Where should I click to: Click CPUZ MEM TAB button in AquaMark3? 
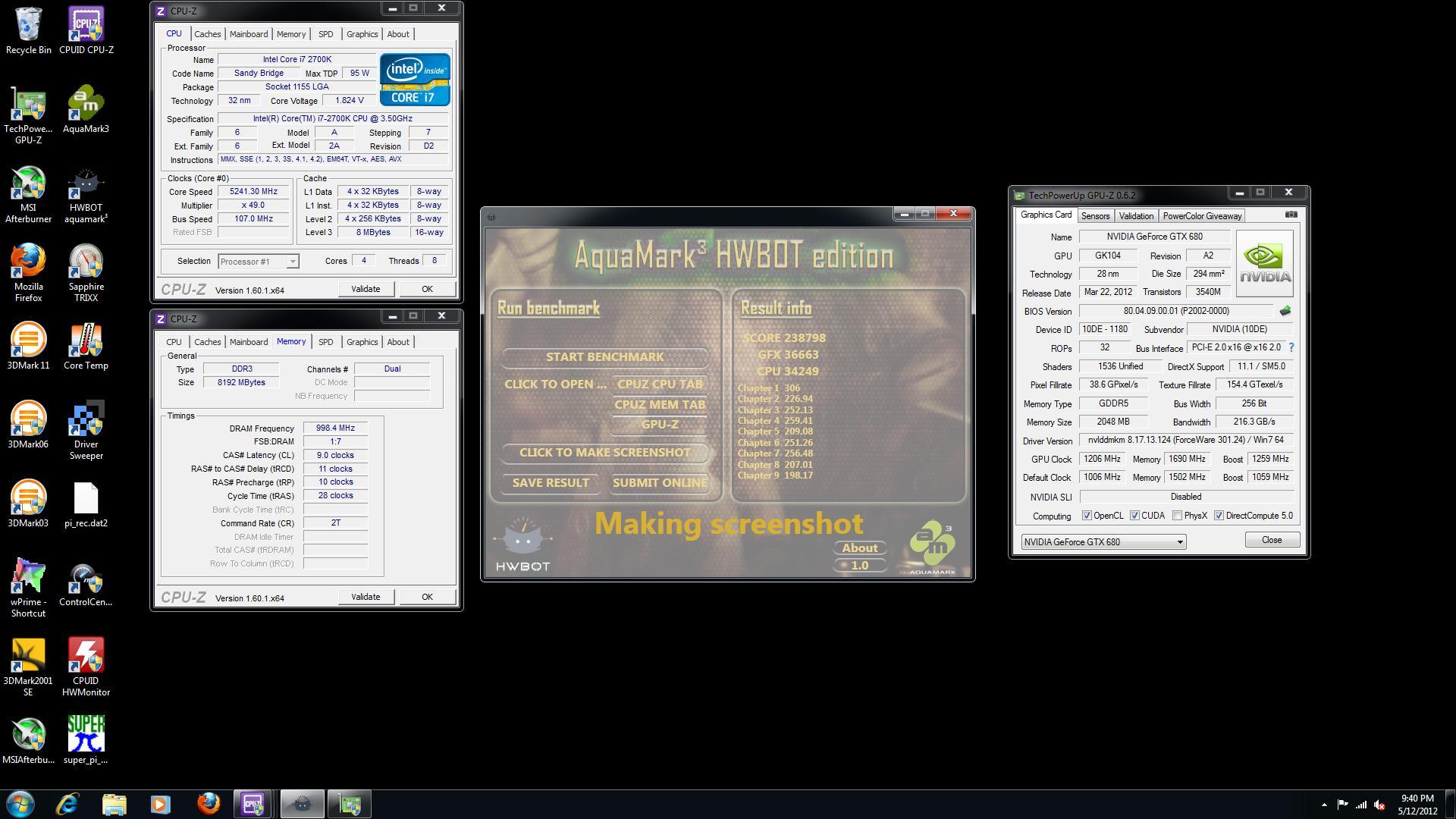pyautogui.click(x=660, y=404)
